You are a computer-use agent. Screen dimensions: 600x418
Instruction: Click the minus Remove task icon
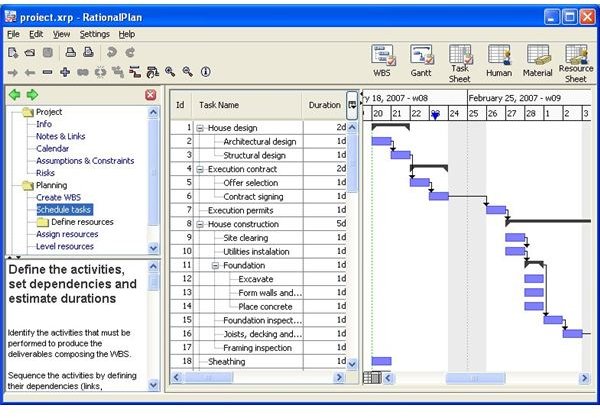coord(47,72)
